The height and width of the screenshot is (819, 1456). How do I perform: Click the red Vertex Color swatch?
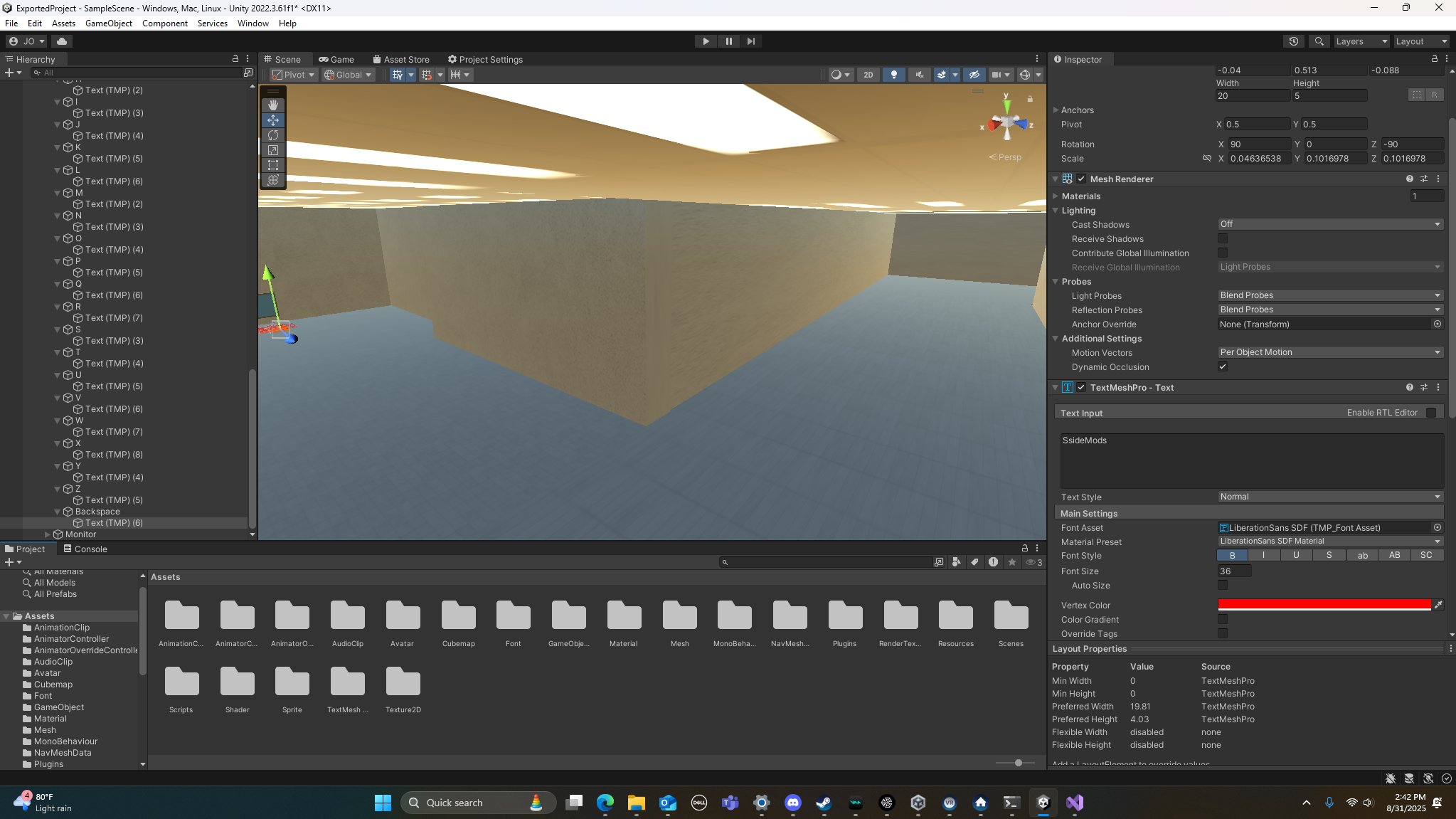click(x=1324, y=605)
